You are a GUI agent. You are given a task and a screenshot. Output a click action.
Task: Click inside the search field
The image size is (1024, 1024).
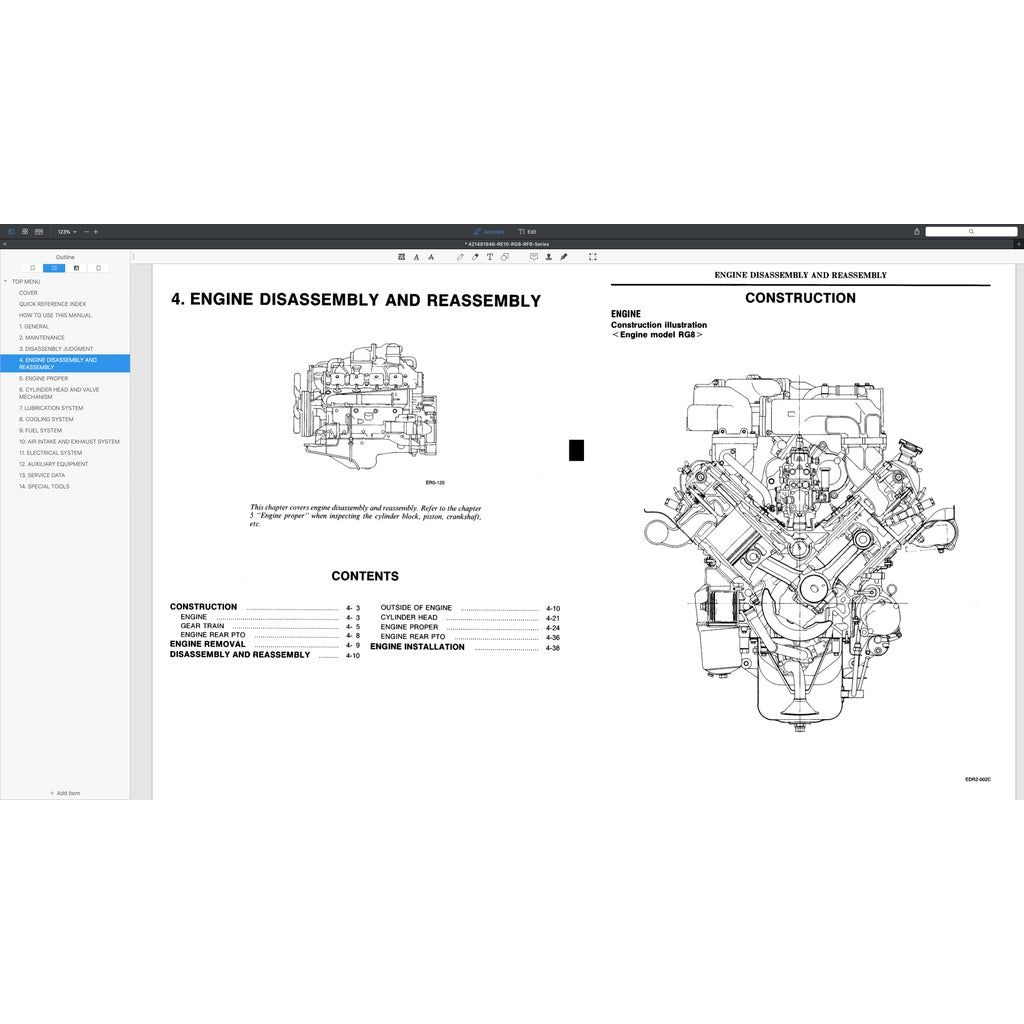point(972,231)
